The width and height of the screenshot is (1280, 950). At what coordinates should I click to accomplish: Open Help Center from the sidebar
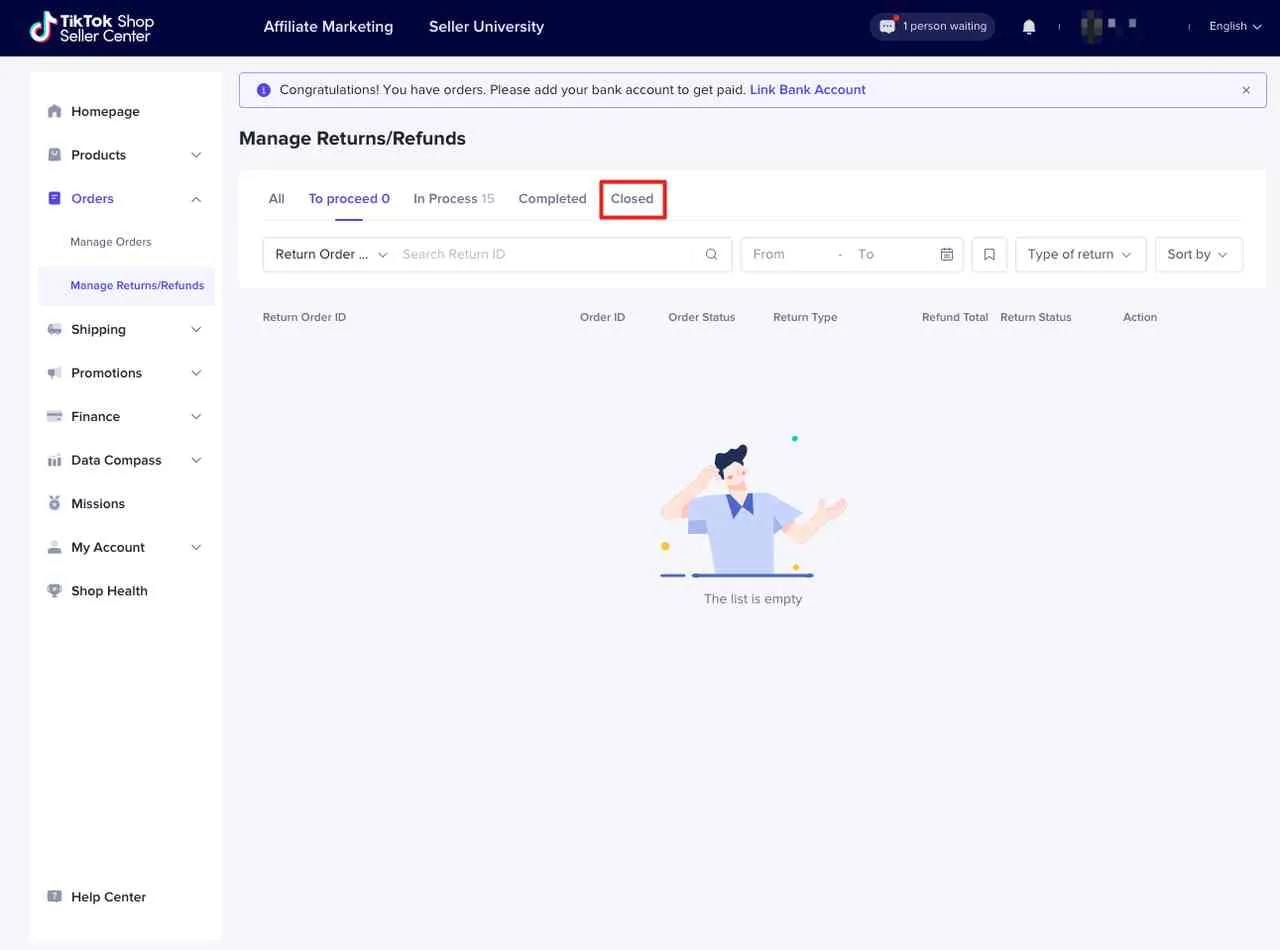(x=108, y=897)
